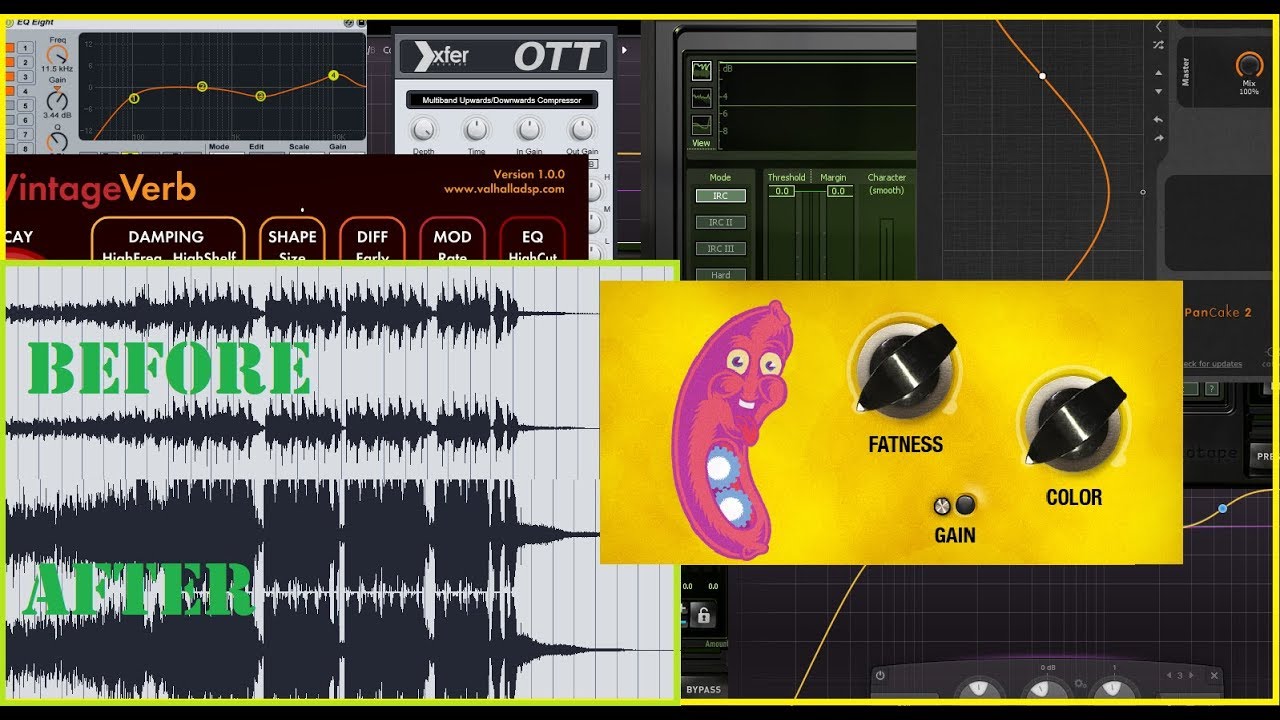Click the white curve point in PanCake

1042,76
